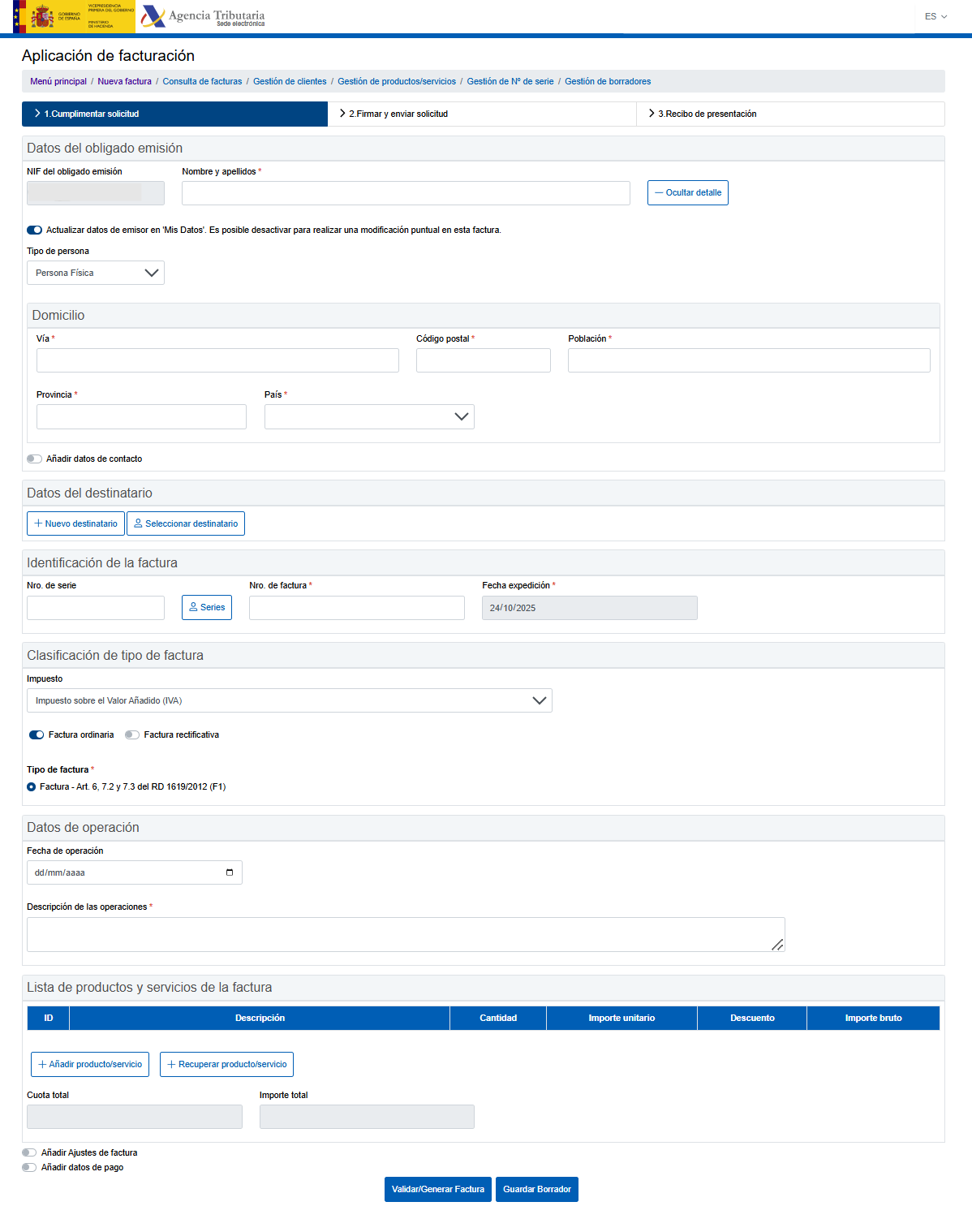Open the Impuesto dropdown
The height and width of the screenshot is (1232, 972).
point(289,700)
